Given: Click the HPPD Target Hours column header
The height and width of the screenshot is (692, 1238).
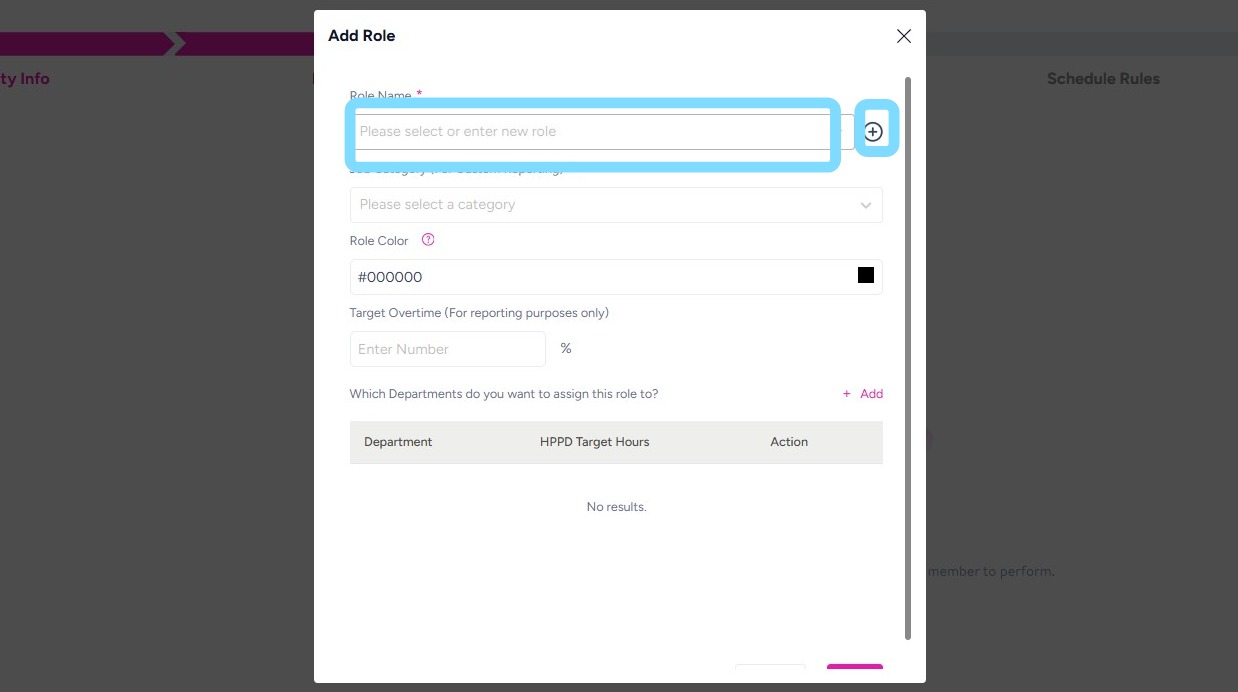Looking at the screenshot, I should (x=594, y=442).
